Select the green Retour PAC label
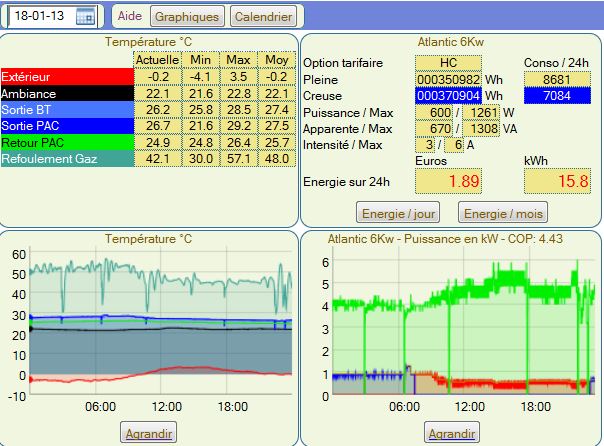This screenshot has width=604, height=446. (x=66, y=141)
